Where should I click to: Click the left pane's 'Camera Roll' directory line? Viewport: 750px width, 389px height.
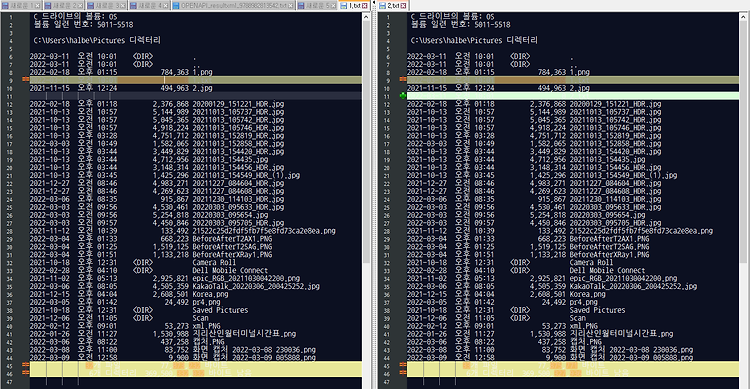pyautogui.click(x=214, y=263)
